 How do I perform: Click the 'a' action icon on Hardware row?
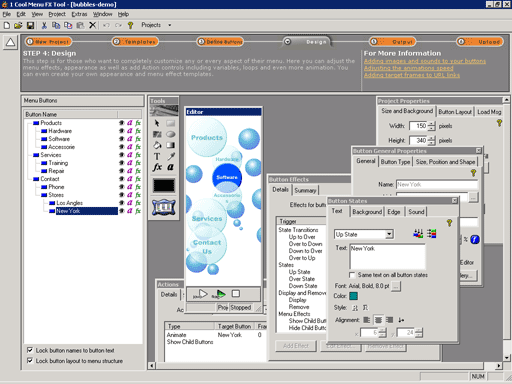pyautogui.click(x=130, y=131)
